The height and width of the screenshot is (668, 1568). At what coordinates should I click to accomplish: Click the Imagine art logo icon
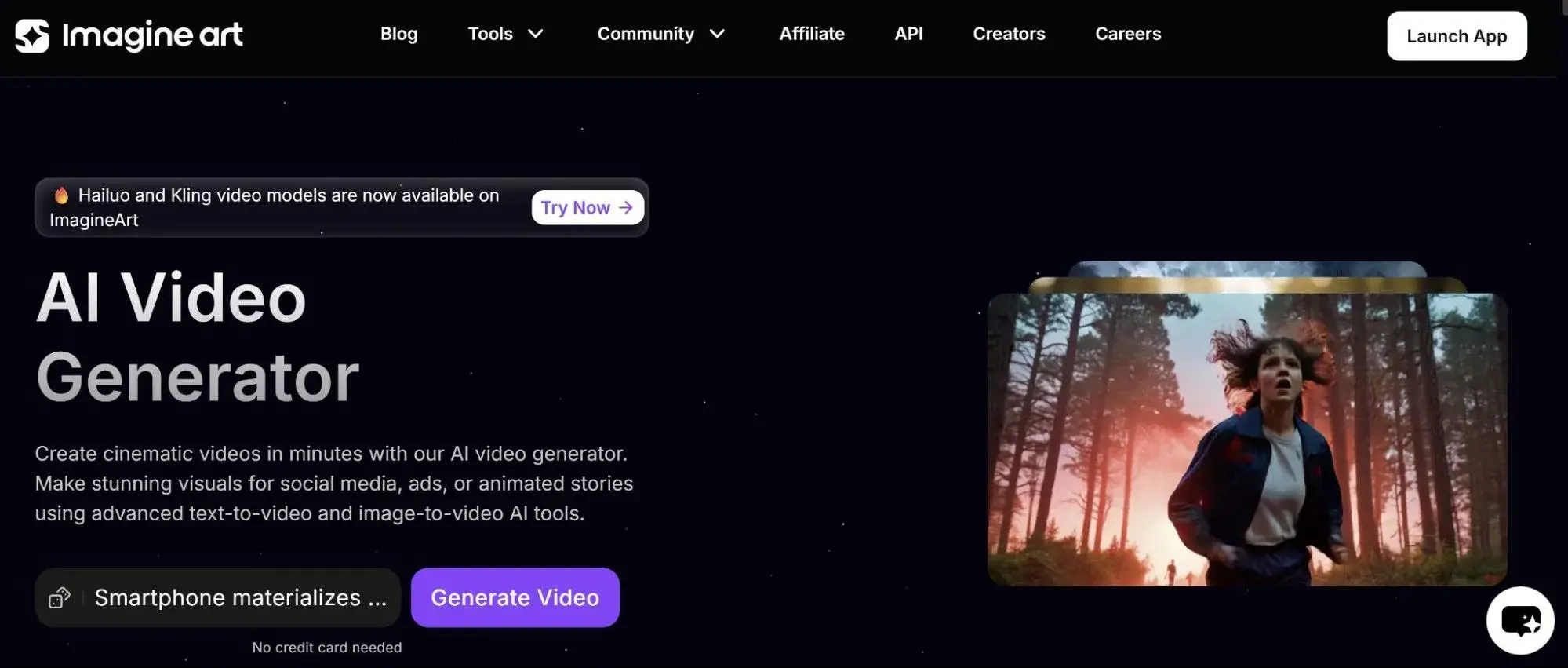(x=32, y=35)
